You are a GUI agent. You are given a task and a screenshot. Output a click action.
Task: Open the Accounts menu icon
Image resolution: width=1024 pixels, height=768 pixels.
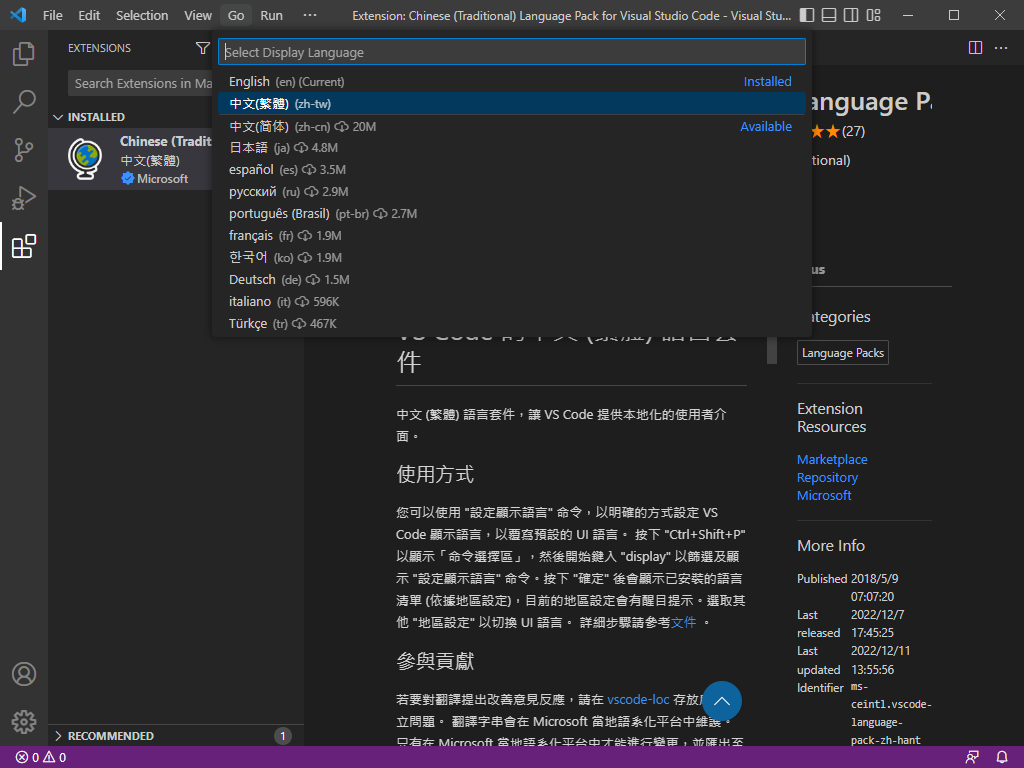coord(24,674)
